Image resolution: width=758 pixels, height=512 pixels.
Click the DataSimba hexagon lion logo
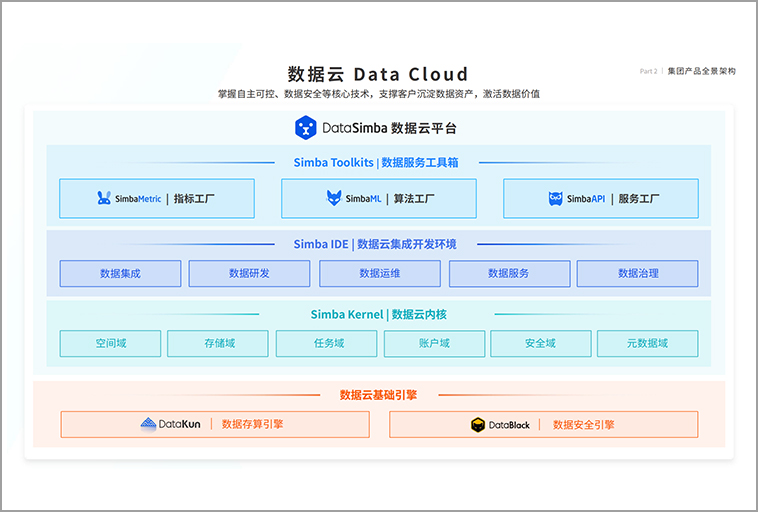pos(306,128)
